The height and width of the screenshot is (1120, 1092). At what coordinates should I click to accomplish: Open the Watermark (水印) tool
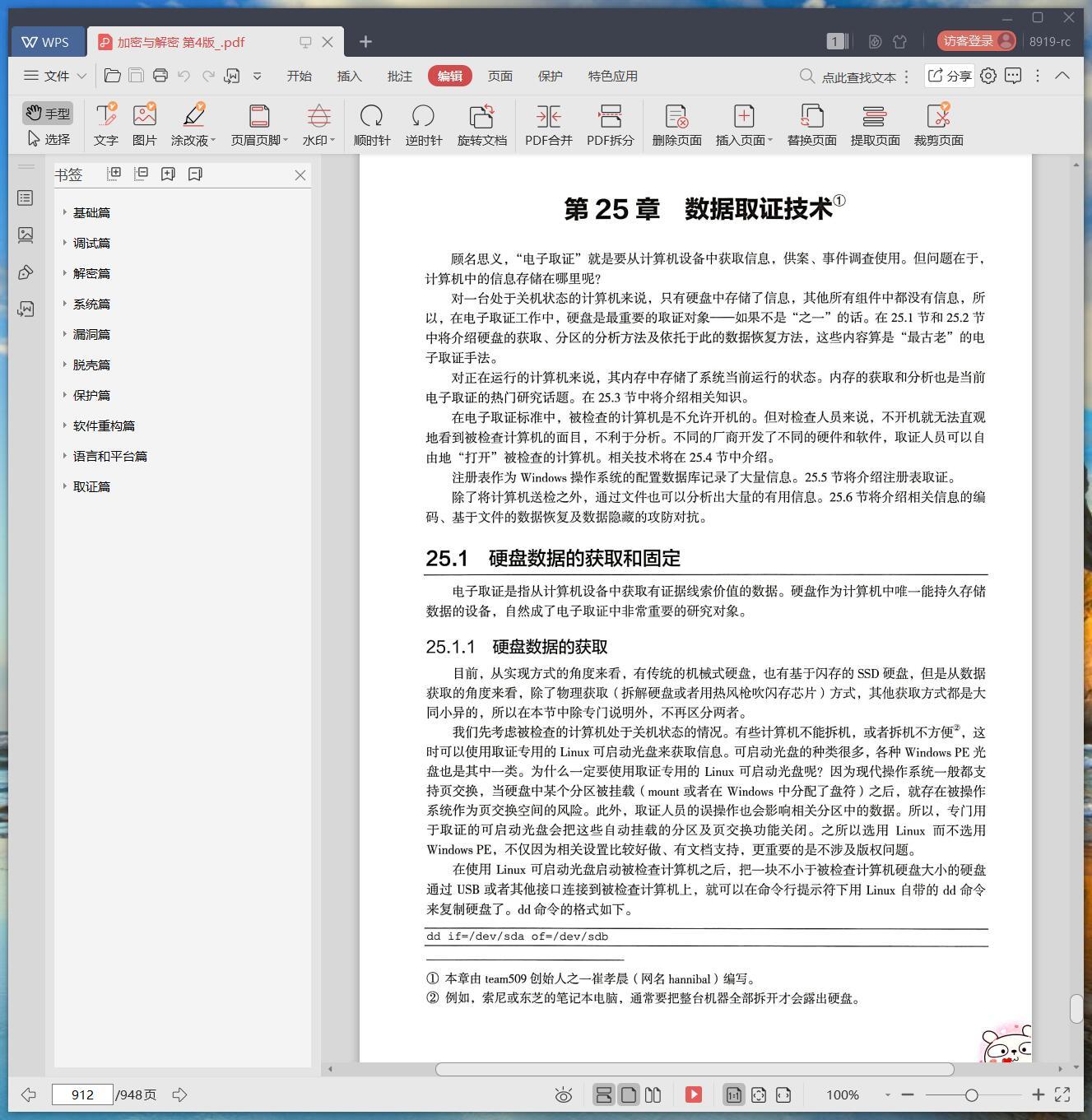pos(318,125)
